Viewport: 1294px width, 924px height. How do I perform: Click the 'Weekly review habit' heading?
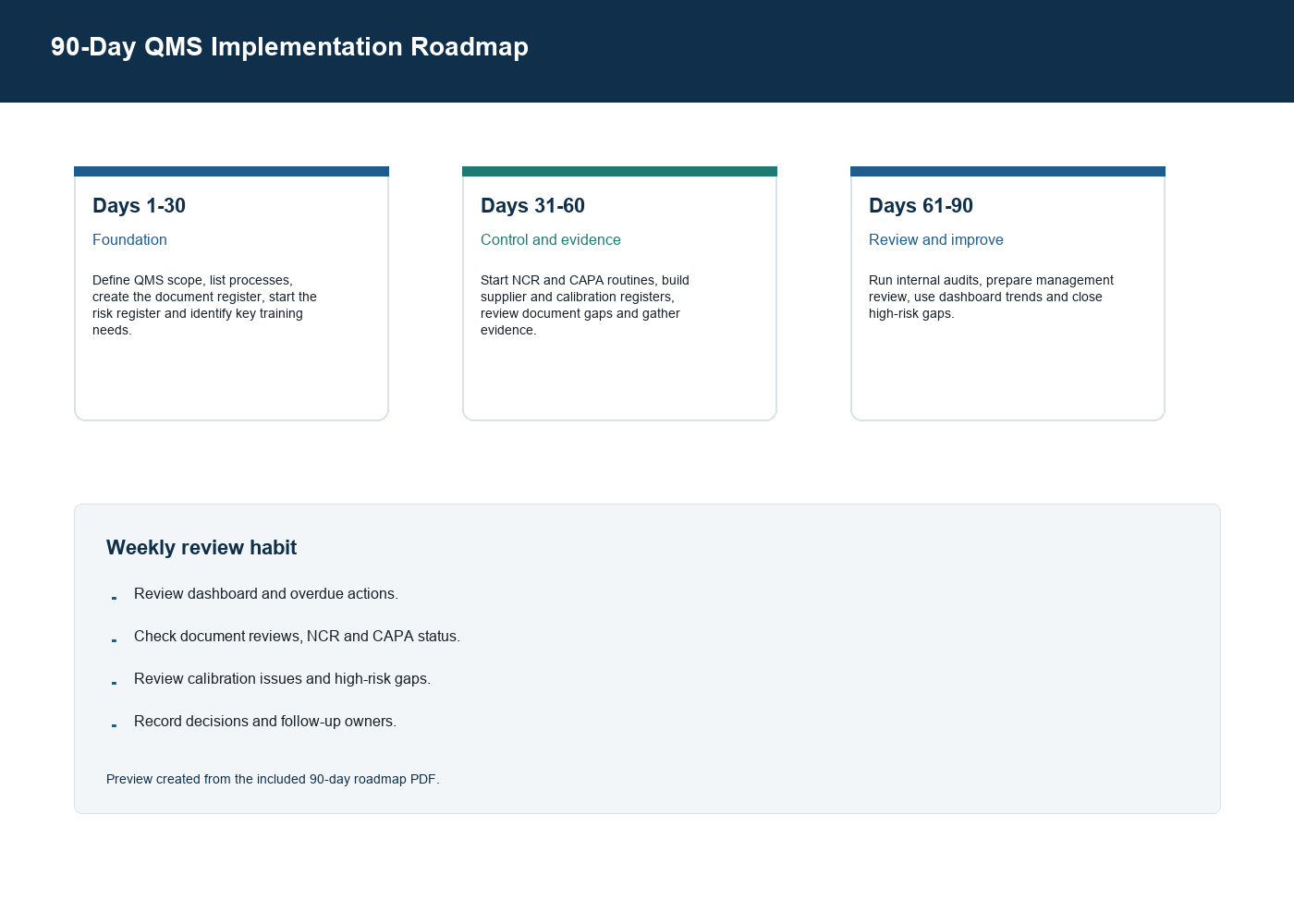click(201, 547)
